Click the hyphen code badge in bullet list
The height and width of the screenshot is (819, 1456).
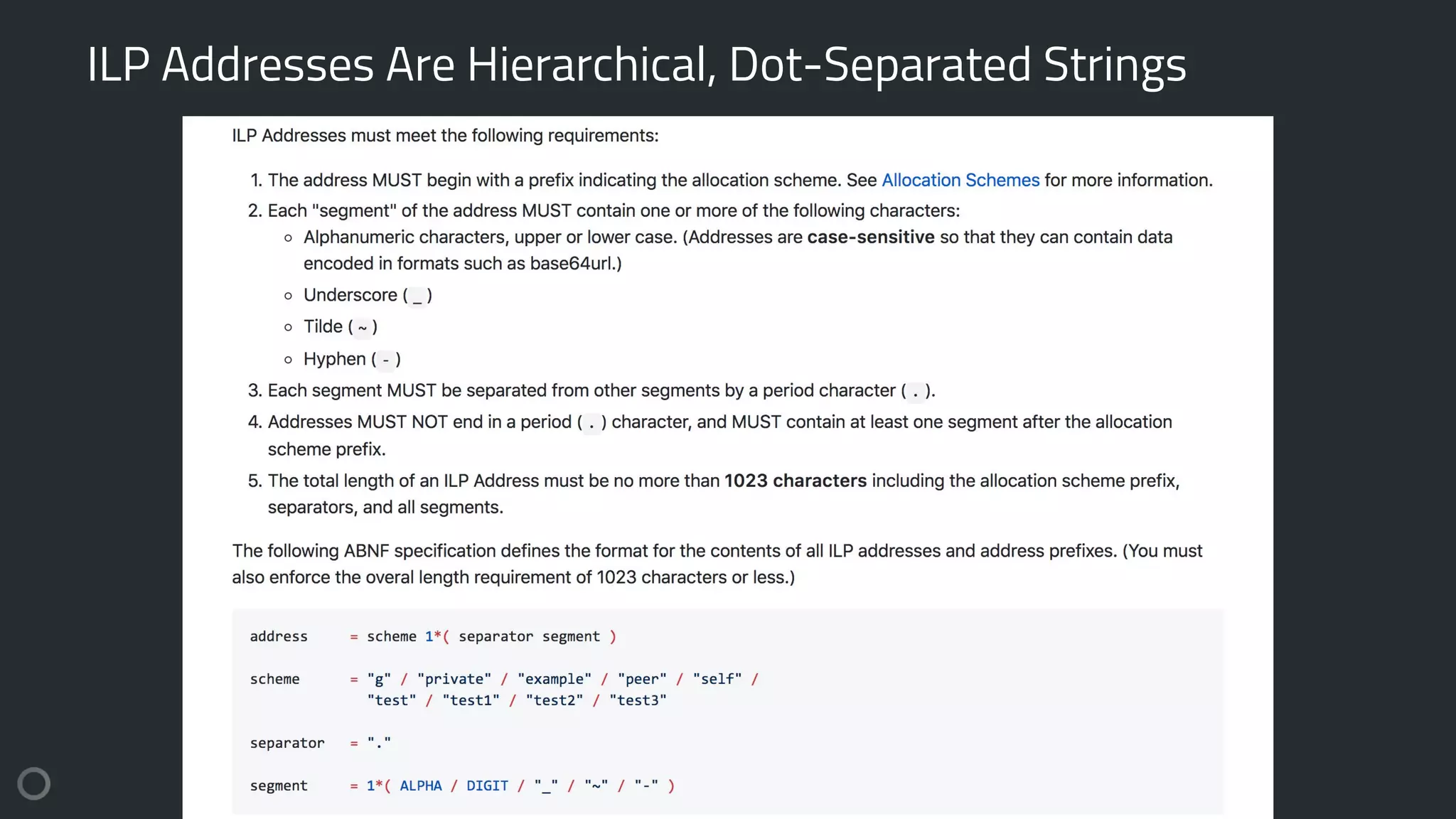tap(385, 360)
